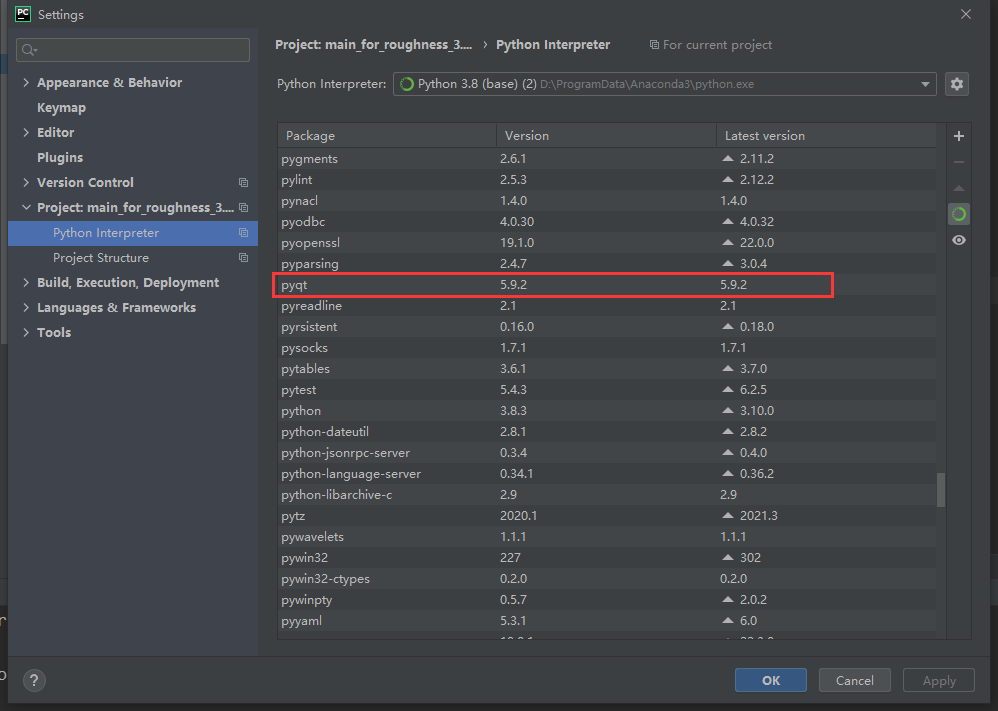The width and height of the screenshot is (998, 711).
Task: Click the OK button
Action: click(x=770, y=680)
